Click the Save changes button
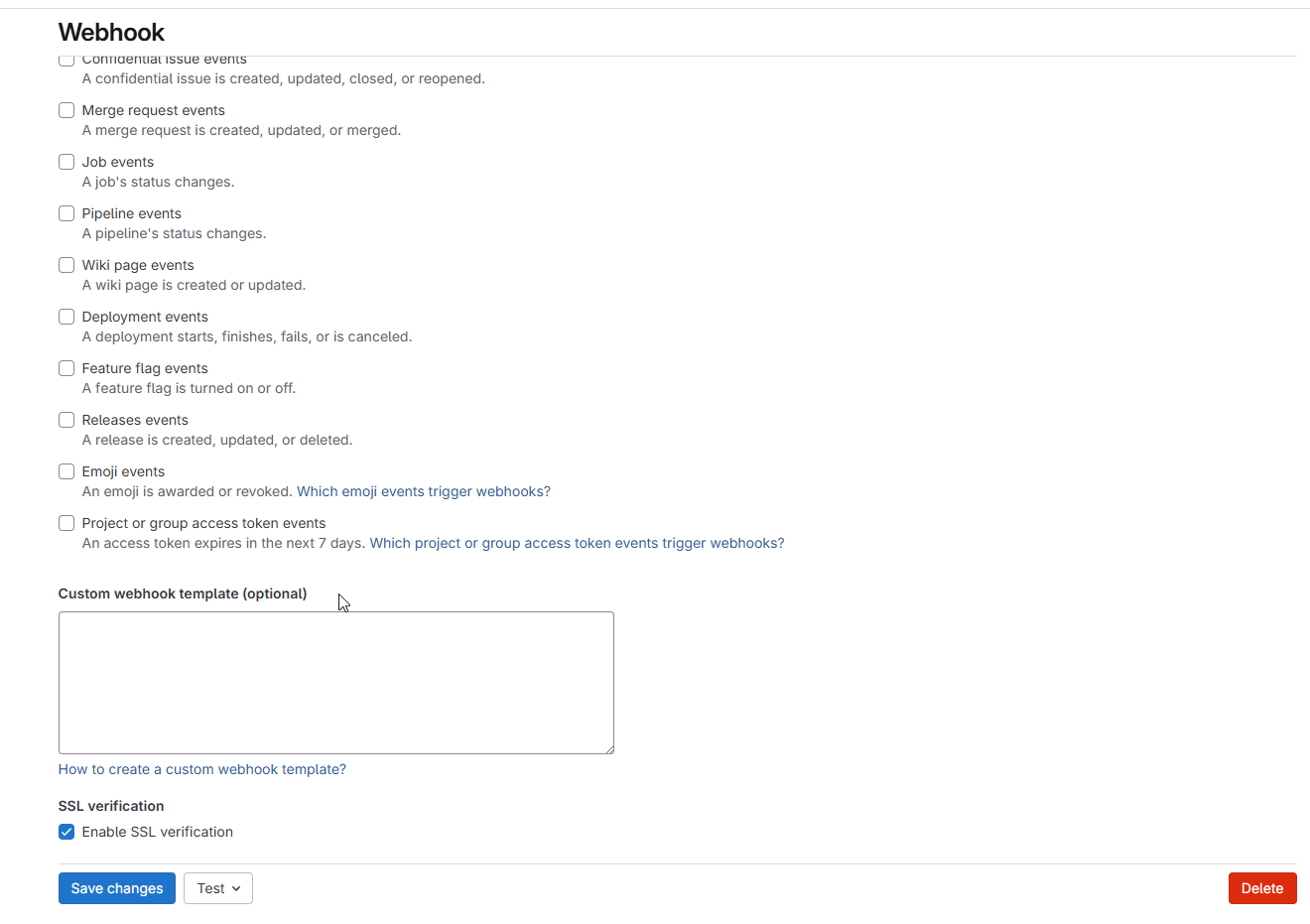 pos(116,887)
